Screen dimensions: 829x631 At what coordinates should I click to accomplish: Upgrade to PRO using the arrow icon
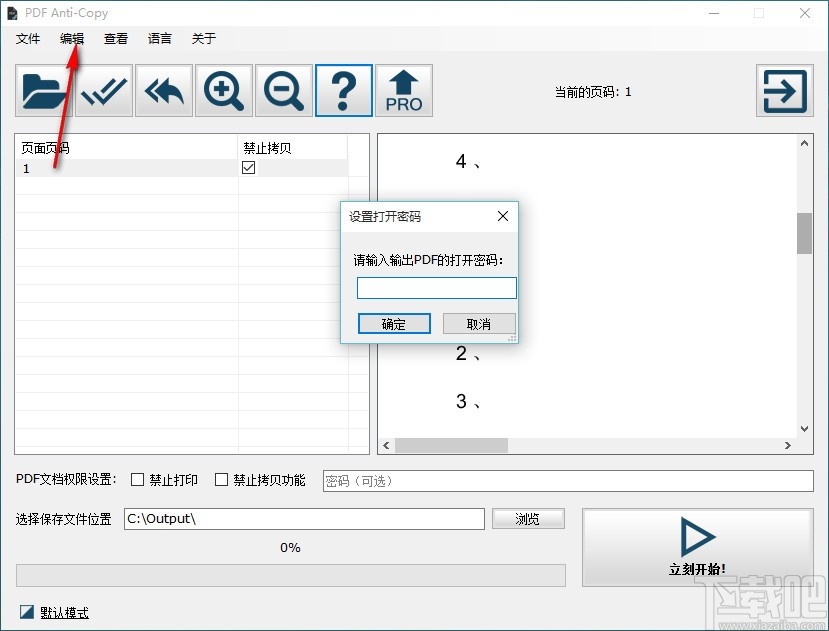[404, 90]
